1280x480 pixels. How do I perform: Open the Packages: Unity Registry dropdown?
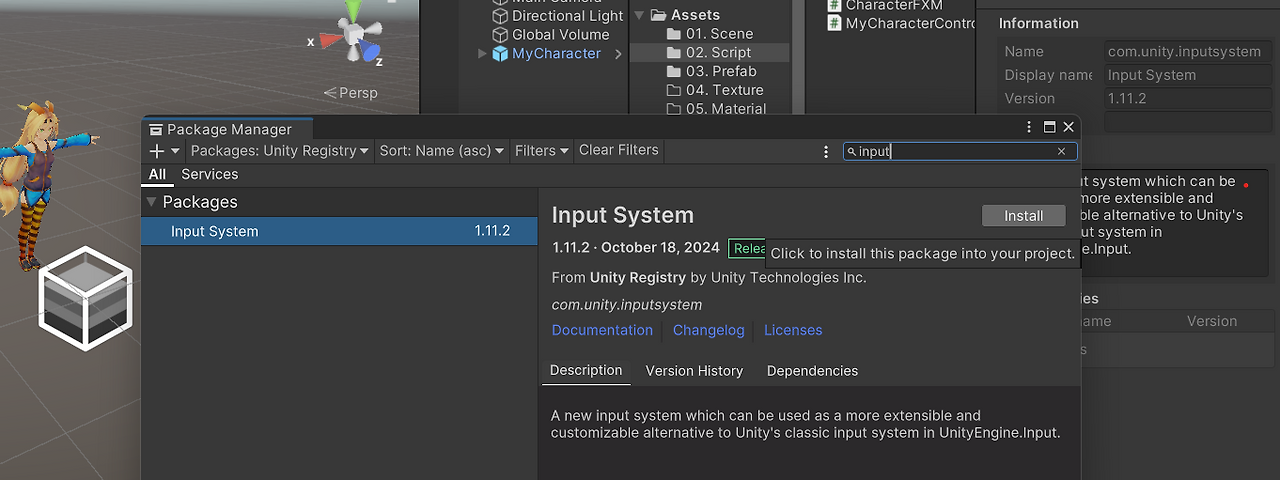tap(280, 151)
